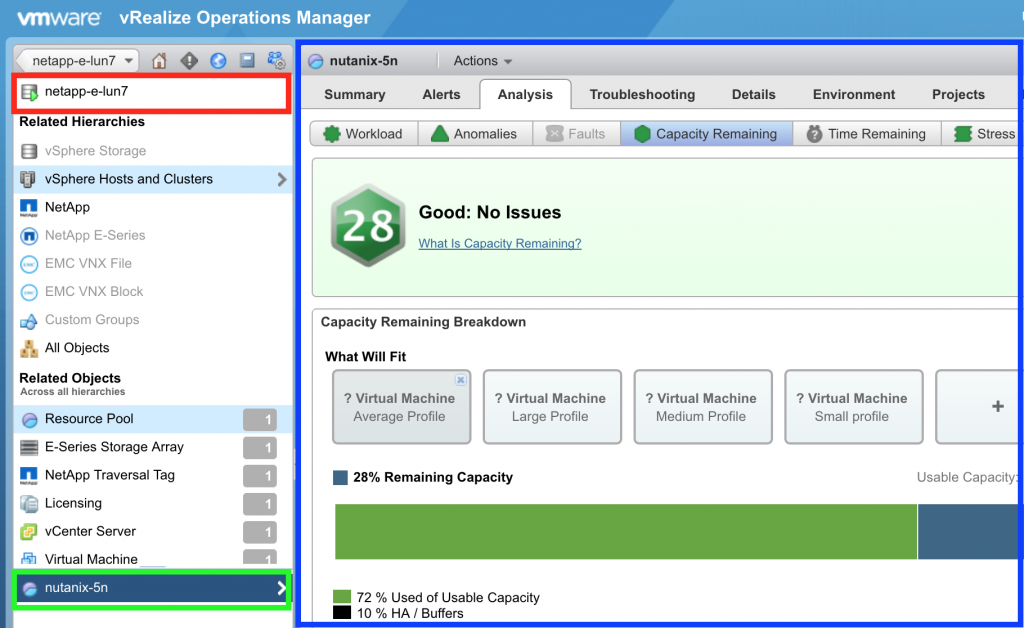Click the blue 28% Remaining Capacity swatch

[340, 478]
